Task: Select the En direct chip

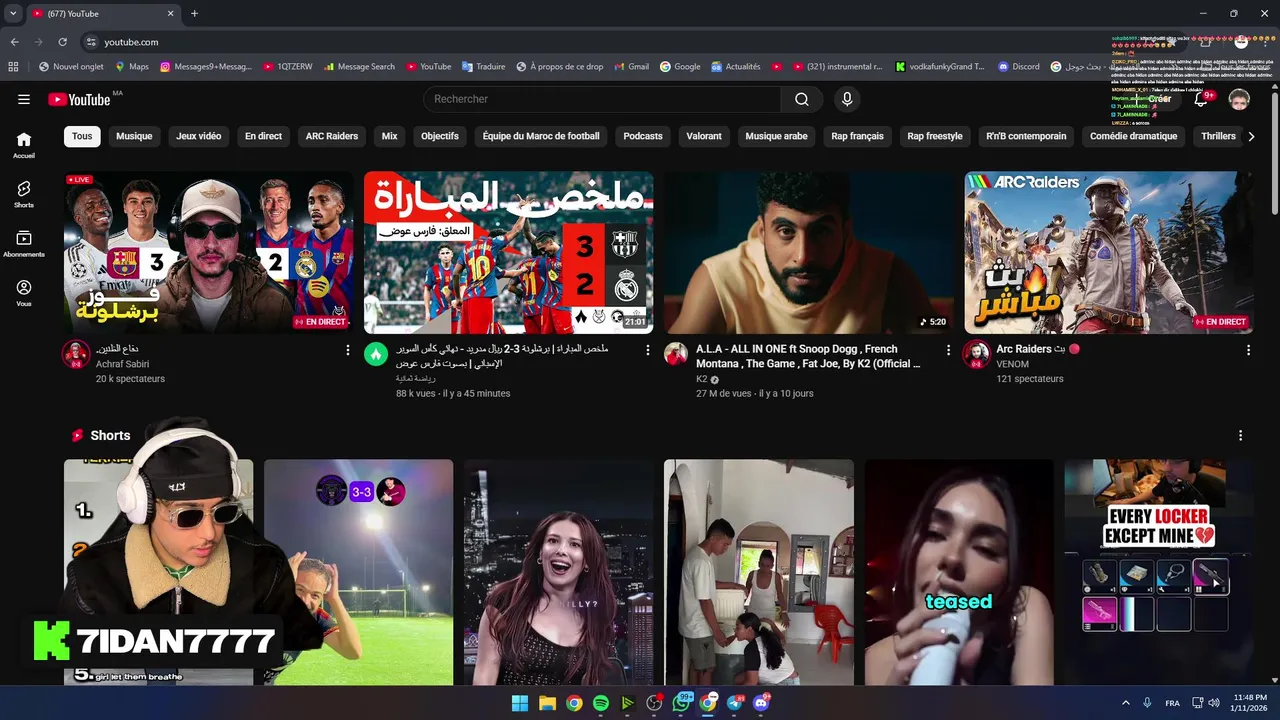Action: point(263,136)
